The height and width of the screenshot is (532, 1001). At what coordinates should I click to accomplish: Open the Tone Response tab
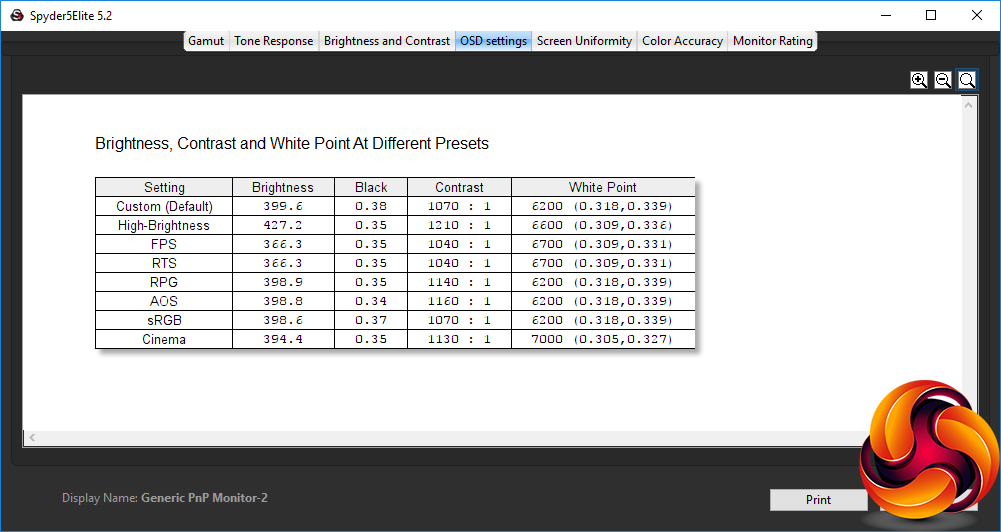pos(274,41)
